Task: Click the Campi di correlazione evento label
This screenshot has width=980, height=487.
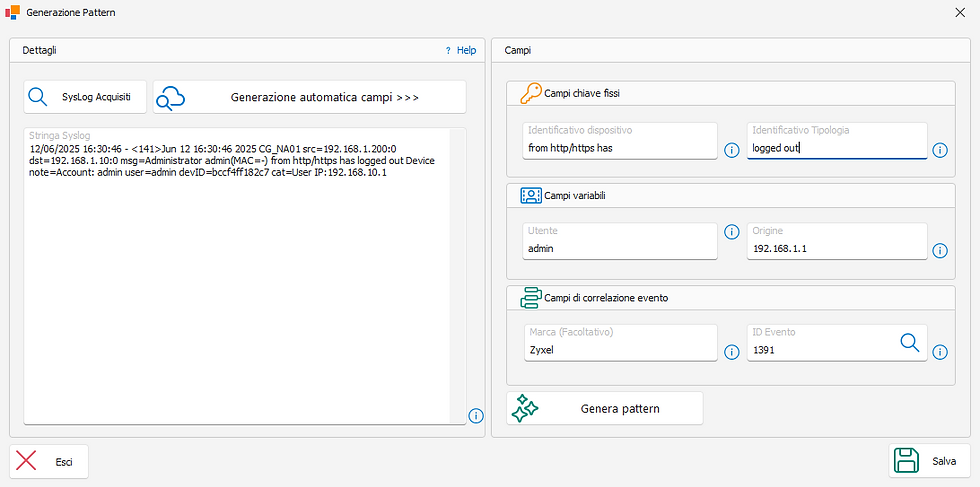Action: coord(606,298)
